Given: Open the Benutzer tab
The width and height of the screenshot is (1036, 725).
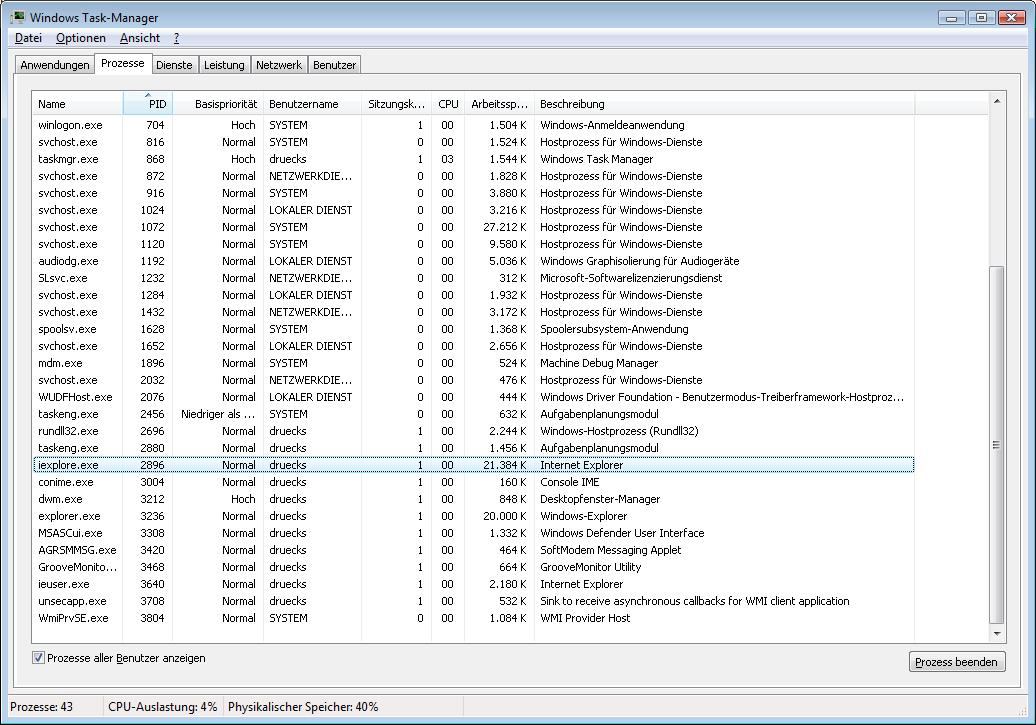Looking at the screenshot, I should pos(334,65).
